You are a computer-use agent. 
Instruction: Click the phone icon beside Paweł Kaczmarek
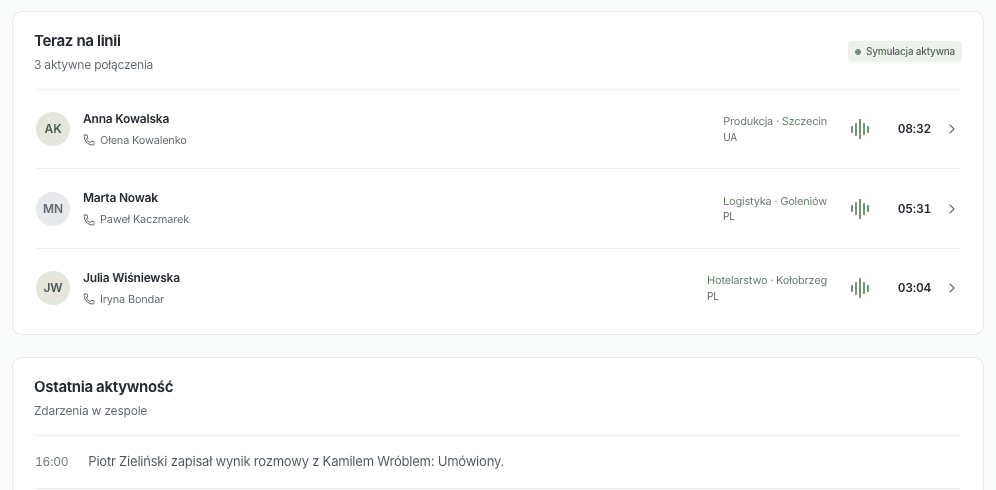(89, 219)
